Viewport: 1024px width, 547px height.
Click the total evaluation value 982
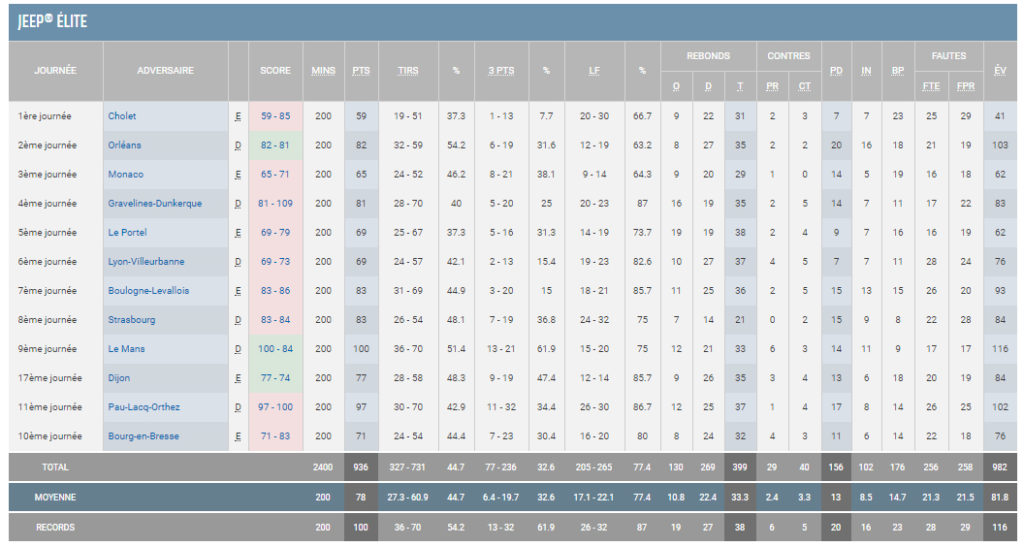[1000, 467]
